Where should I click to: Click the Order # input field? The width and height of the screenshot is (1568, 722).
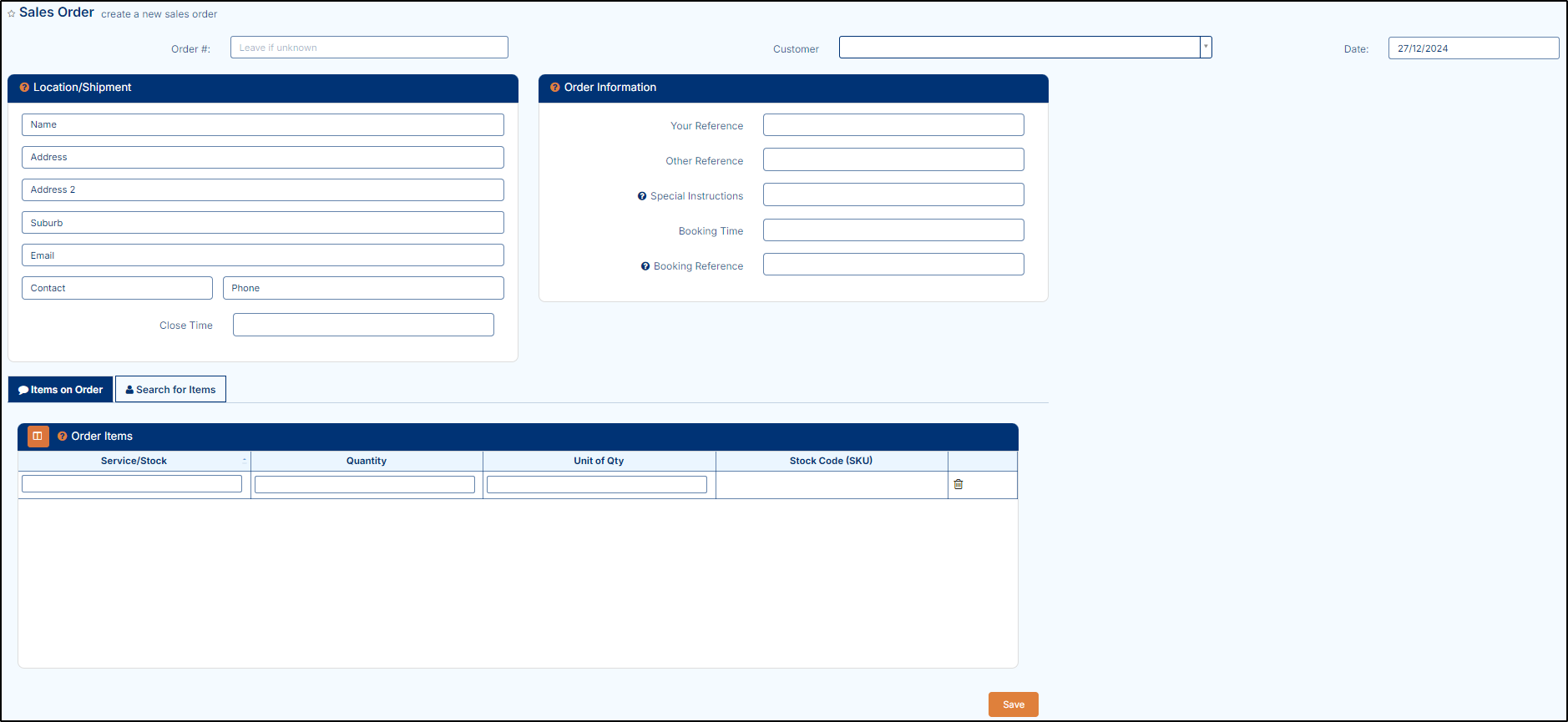tap(369, 48)
